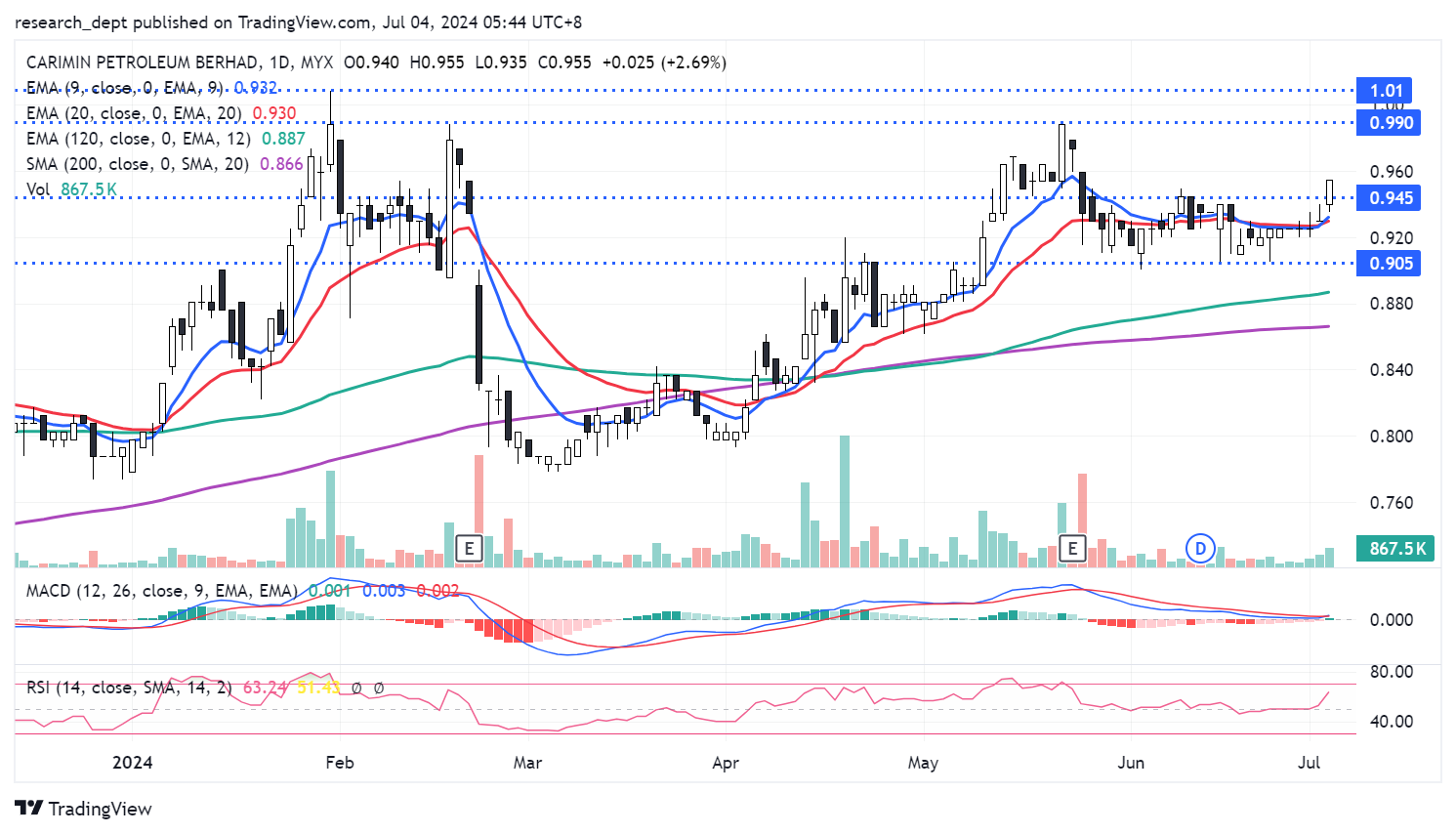Click the 0.905 support level price tag
This screenshot has width=1456, height=834.
click(x=1390, y=264)
